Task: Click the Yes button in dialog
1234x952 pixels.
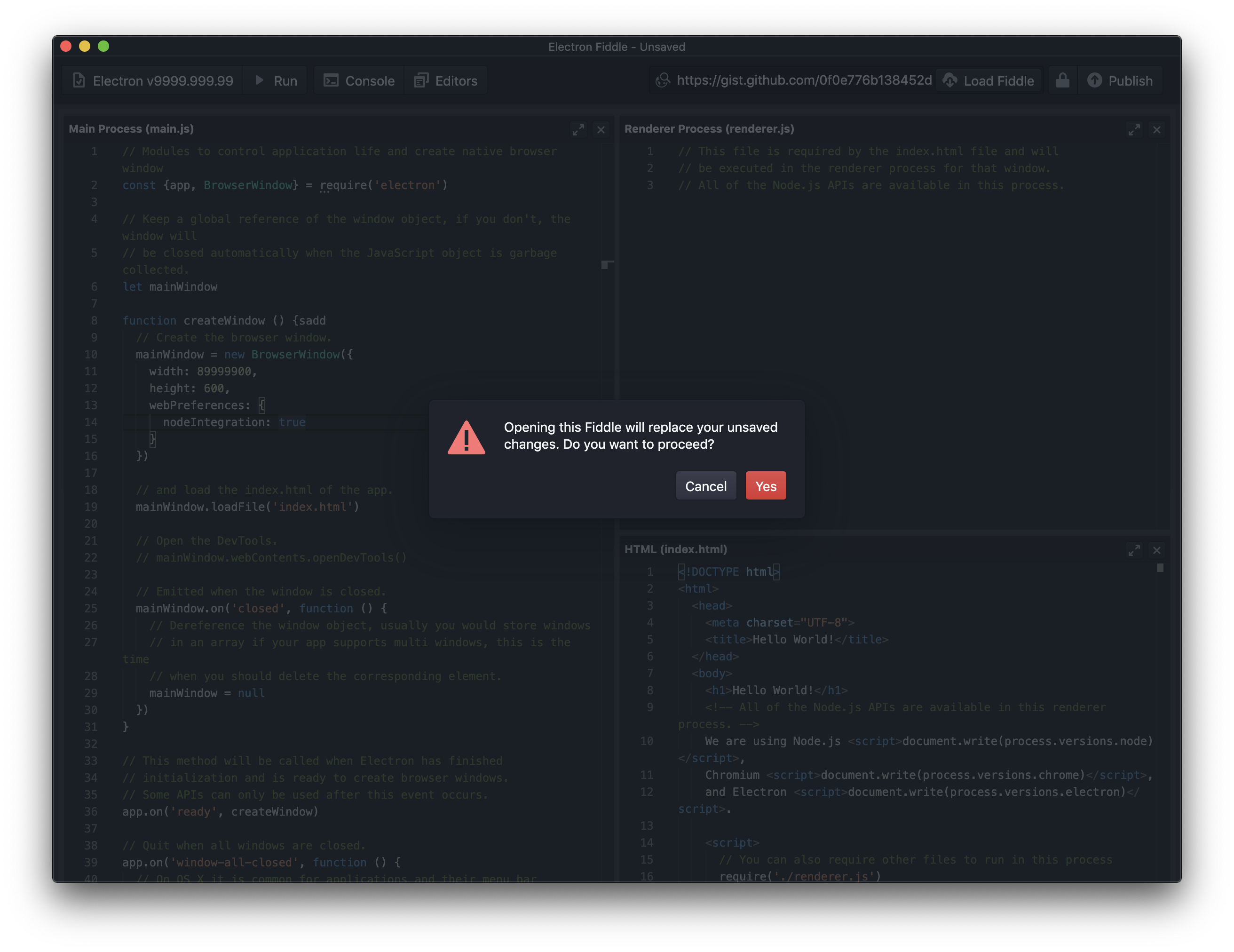Action: 766,486
